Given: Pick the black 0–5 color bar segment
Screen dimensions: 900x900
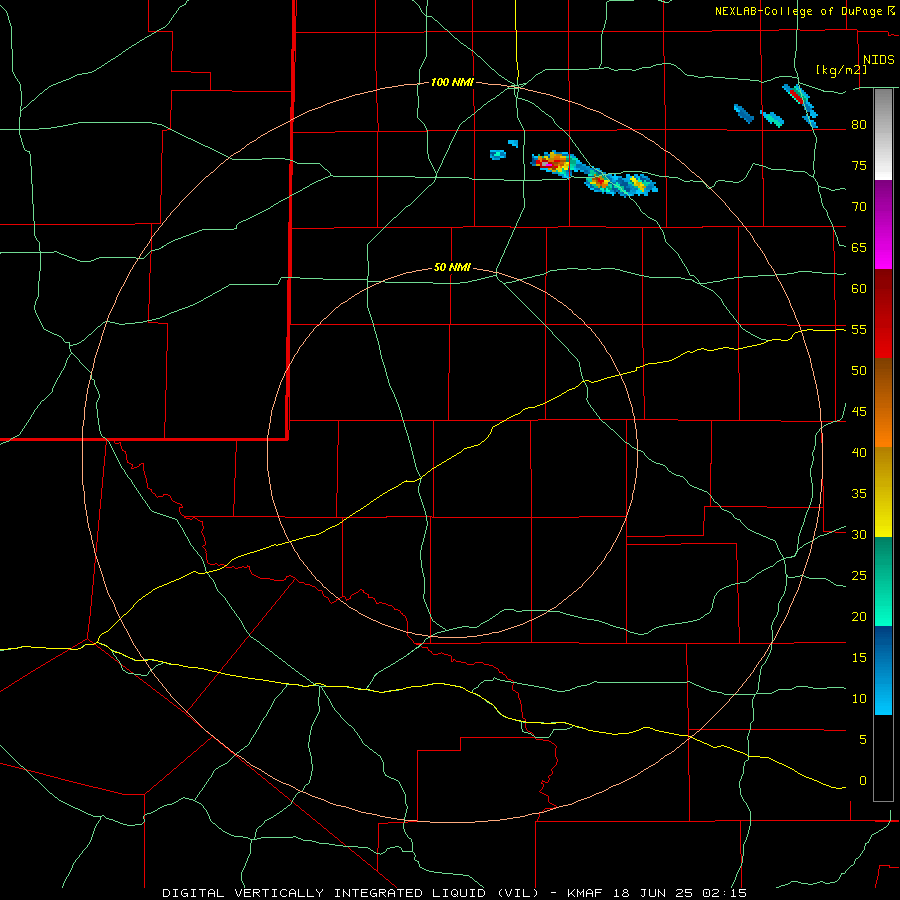Looking at the screenshot, I should click(x=883, y=758).
